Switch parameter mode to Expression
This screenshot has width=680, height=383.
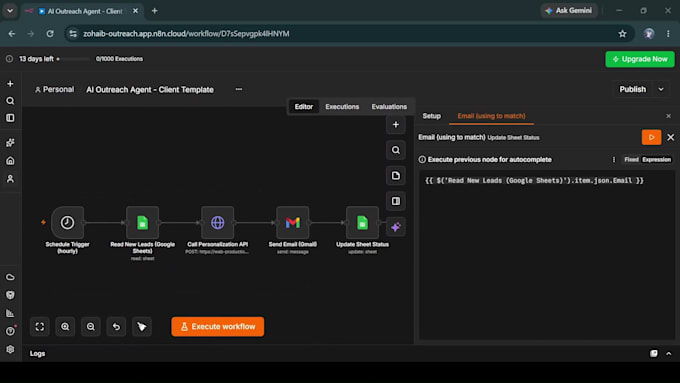[x=657, y=160]
